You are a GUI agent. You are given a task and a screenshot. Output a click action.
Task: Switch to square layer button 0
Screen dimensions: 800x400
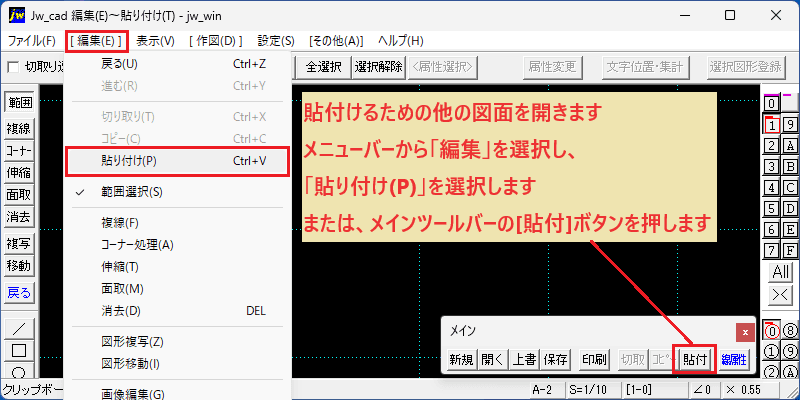pyautogui.click(x=771, y=104)
